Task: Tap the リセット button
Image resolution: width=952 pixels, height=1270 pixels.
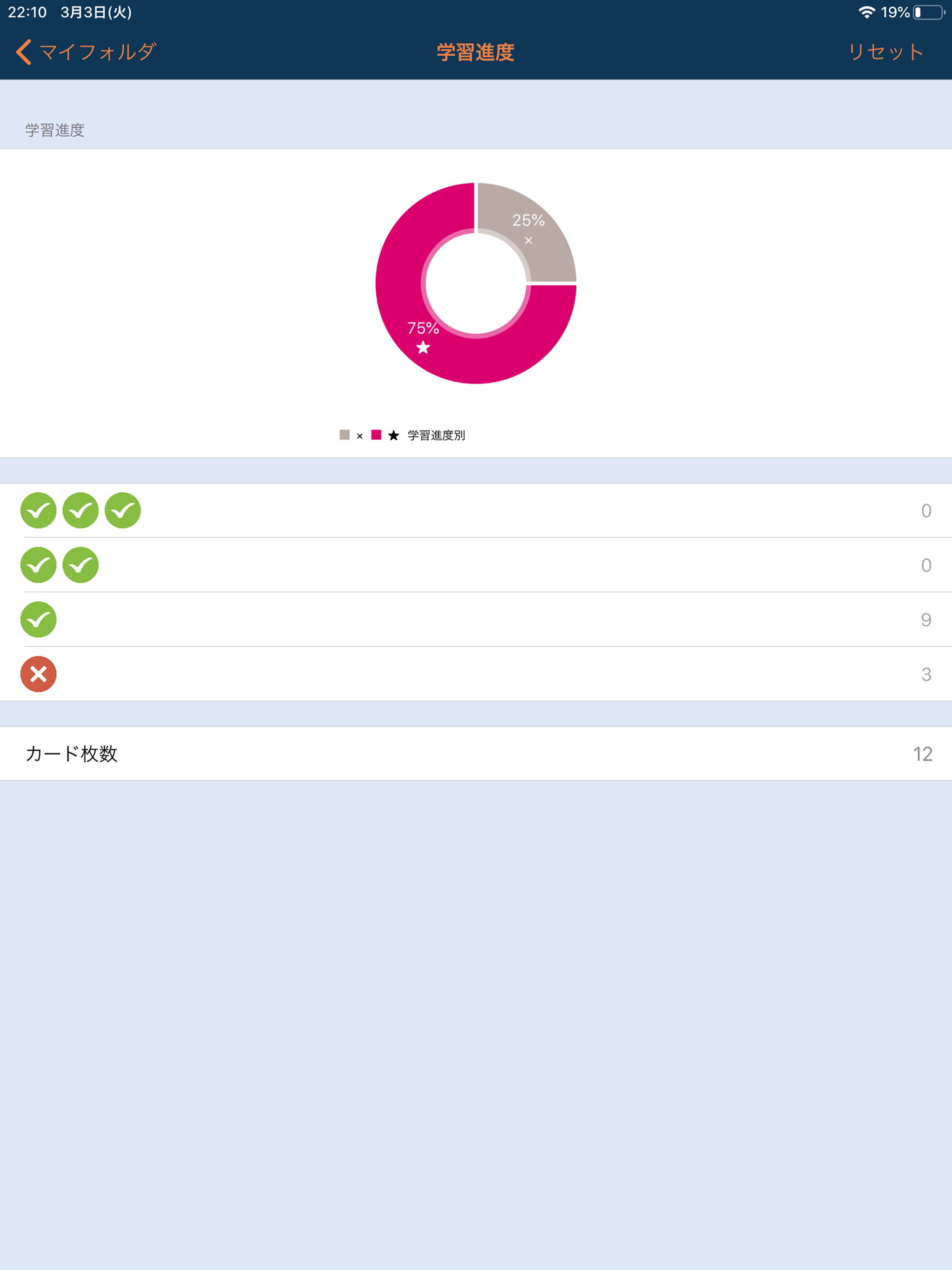Action: pos(886,52)
